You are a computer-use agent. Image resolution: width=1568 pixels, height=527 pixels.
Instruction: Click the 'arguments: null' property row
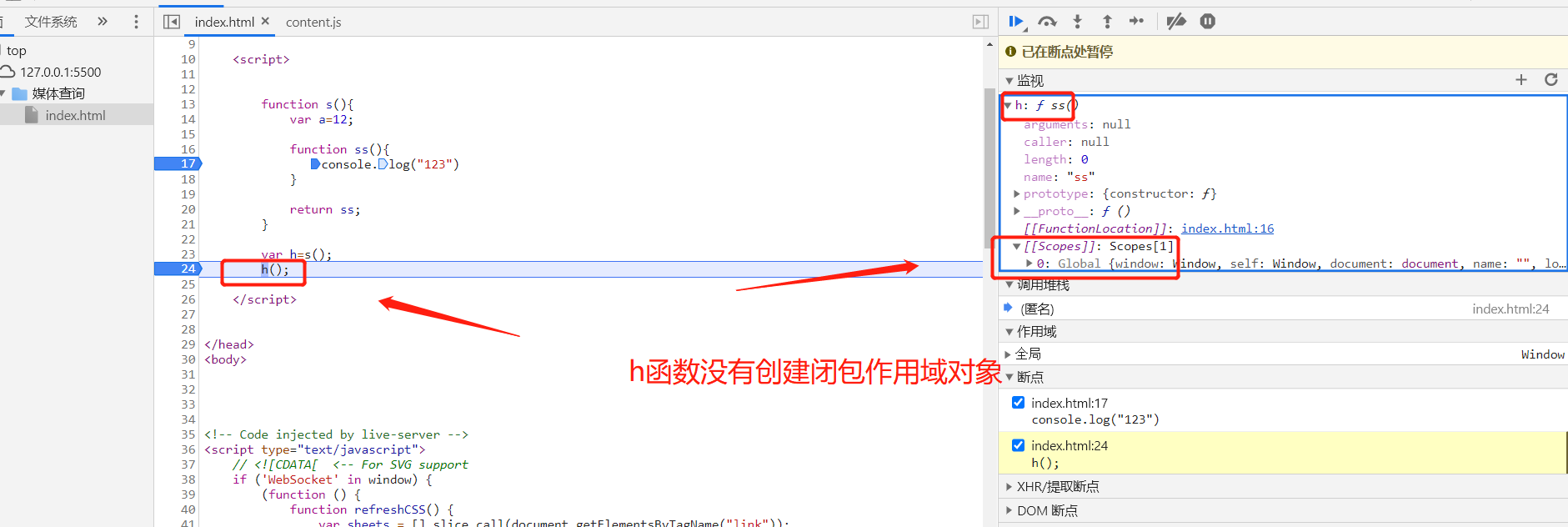pyautogui.click(x=1077, y=124)
